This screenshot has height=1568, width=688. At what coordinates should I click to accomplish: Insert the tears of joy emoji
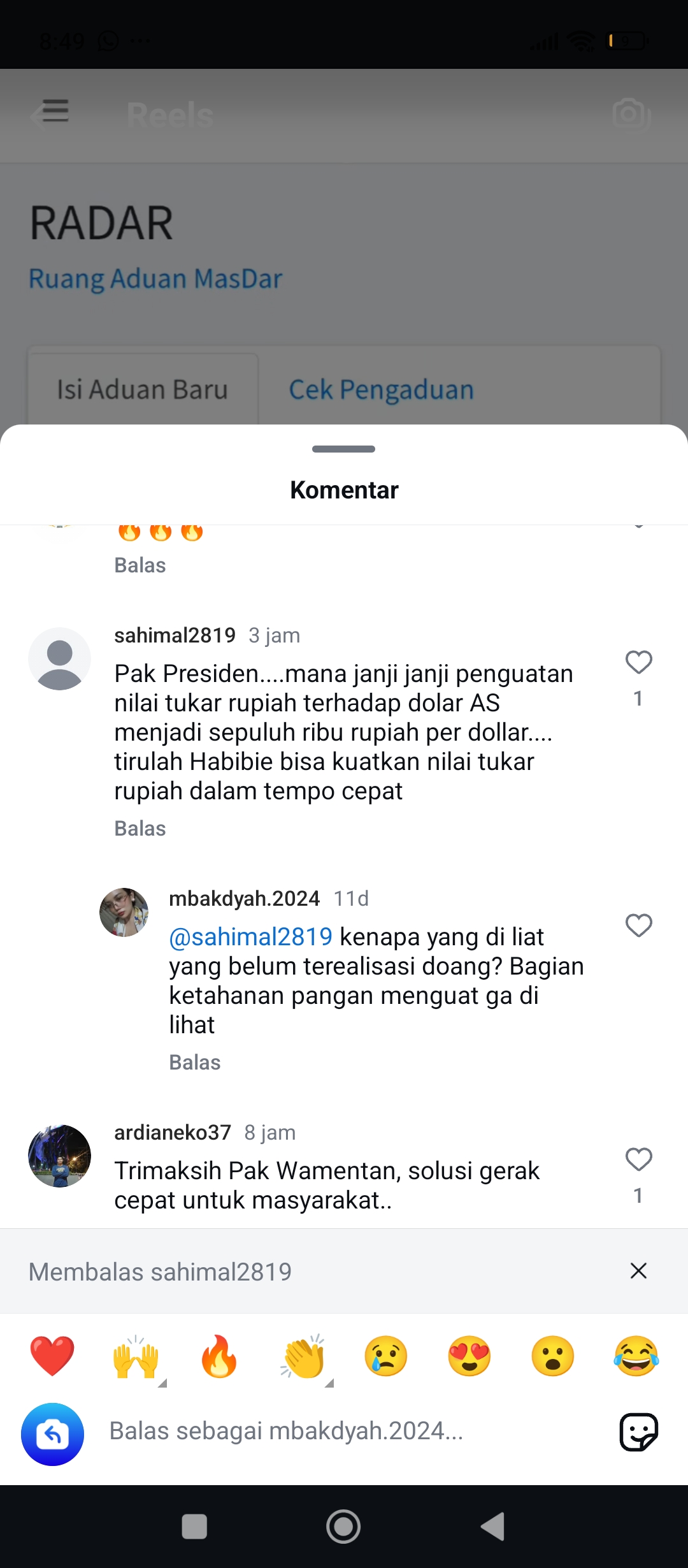(x=636, y=1356)
